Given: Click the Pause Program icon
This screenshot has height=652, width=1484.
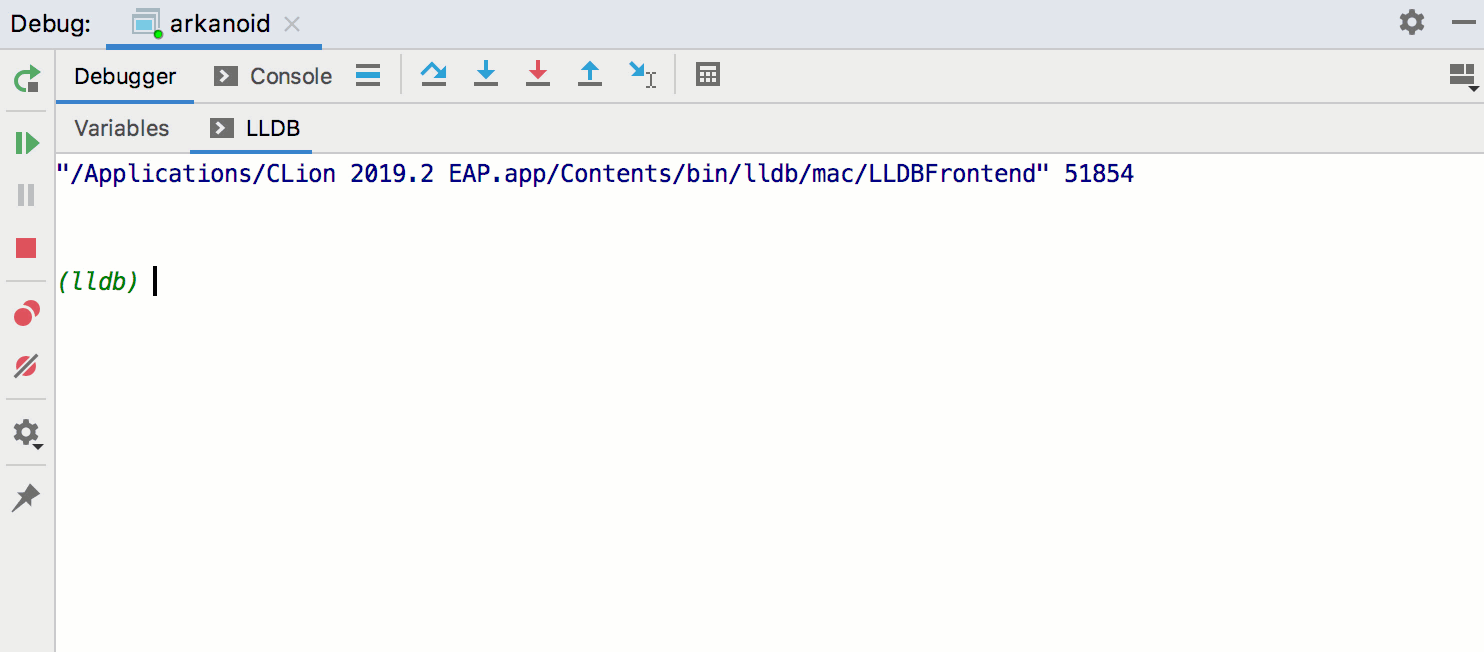Looking at the screenshot, I should tap(26, 194).
